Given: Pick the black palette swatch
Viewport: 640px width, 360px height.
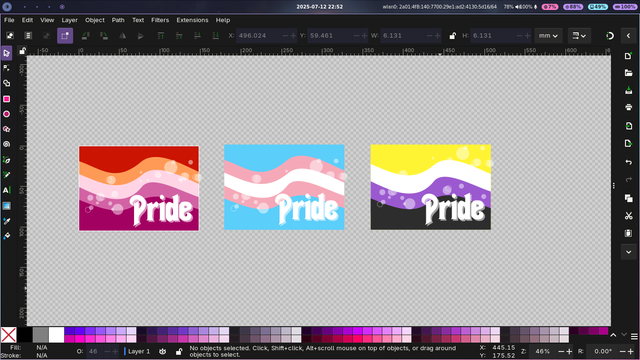Looking at the screenshot, I should [24, 335].
